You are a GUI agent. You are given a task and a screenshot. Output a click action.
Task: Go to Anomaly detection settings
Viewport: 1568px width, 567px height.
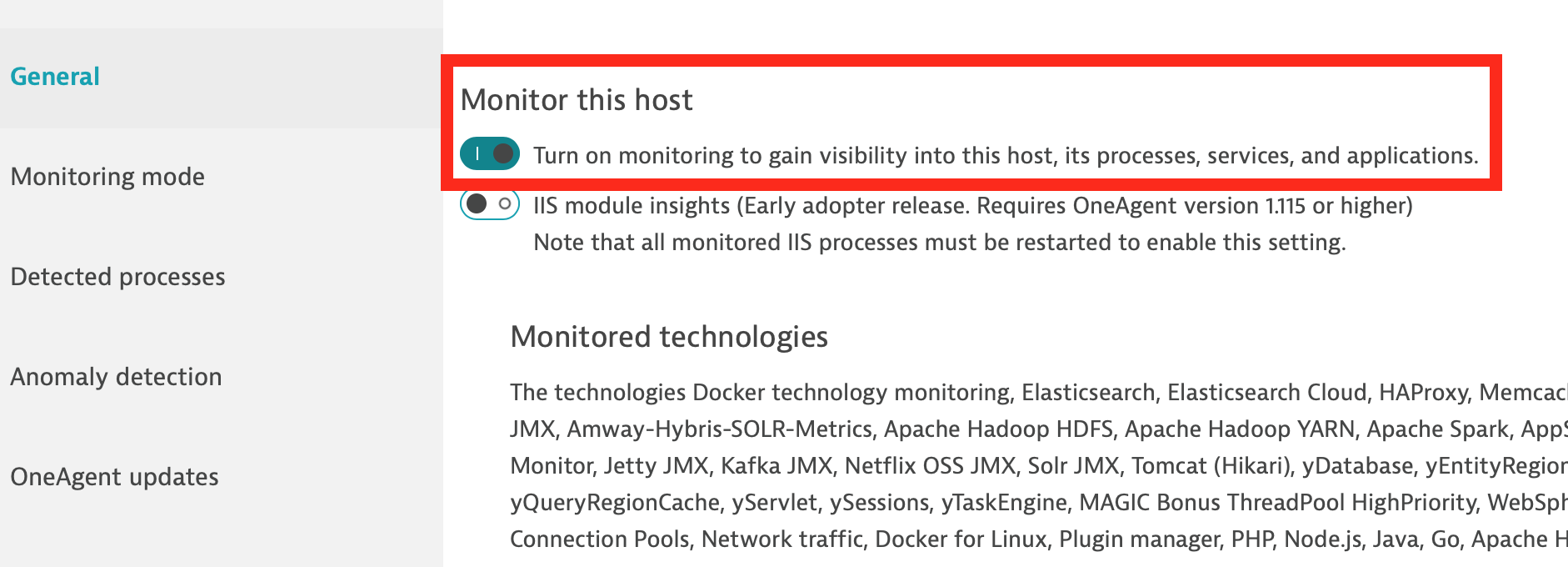point(116,377)
